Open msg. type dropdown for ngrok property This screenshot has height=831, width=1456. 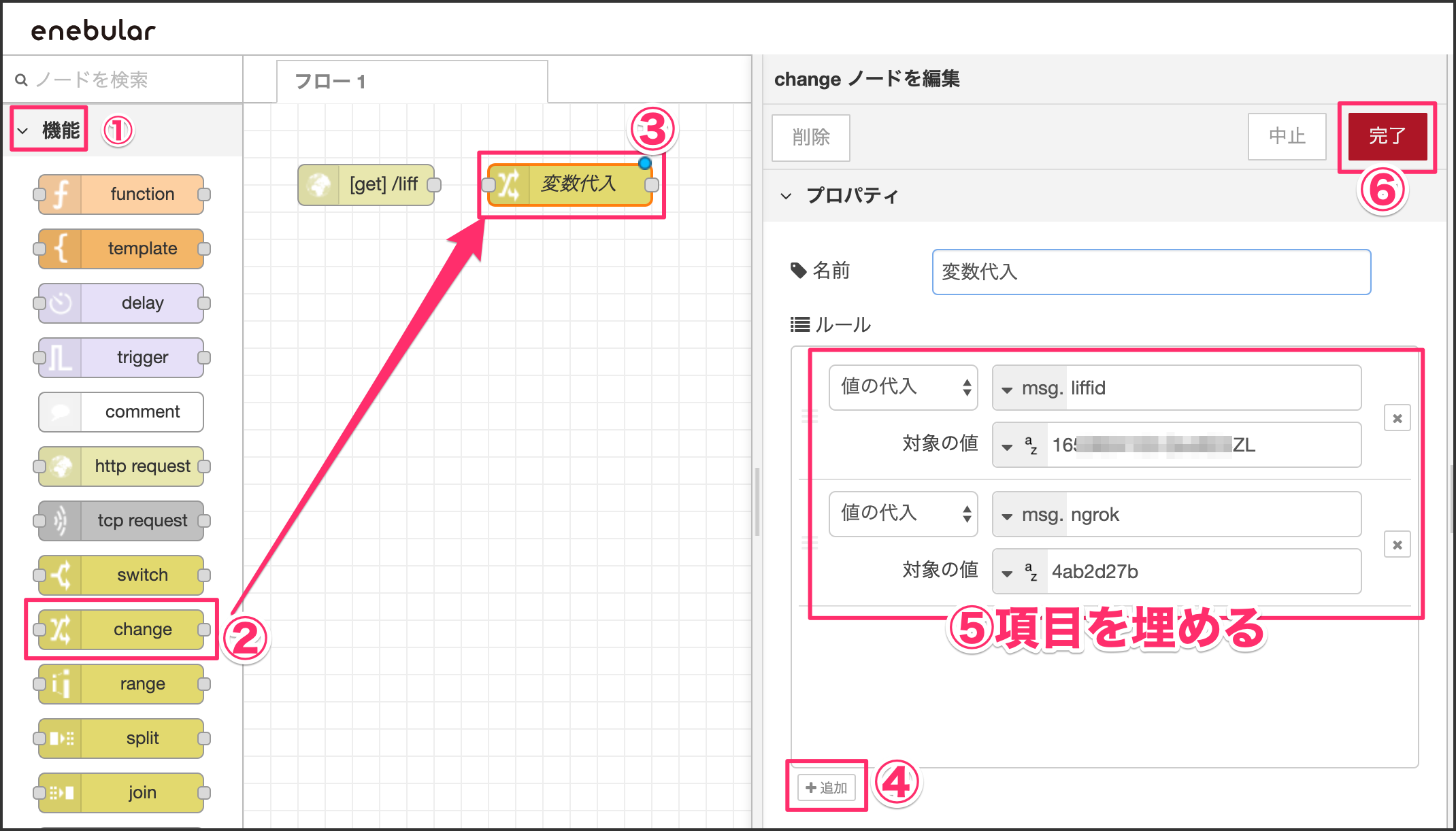click(1030, 515)
